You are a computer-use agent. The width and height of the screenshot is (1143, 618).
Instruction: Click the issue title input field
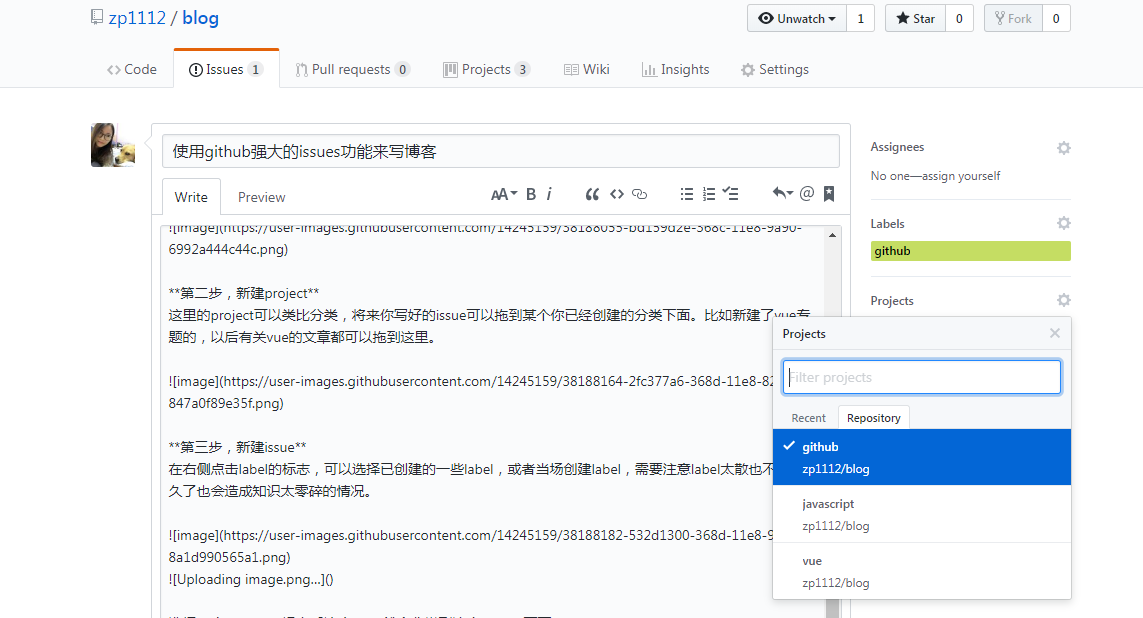coord(501,152)
